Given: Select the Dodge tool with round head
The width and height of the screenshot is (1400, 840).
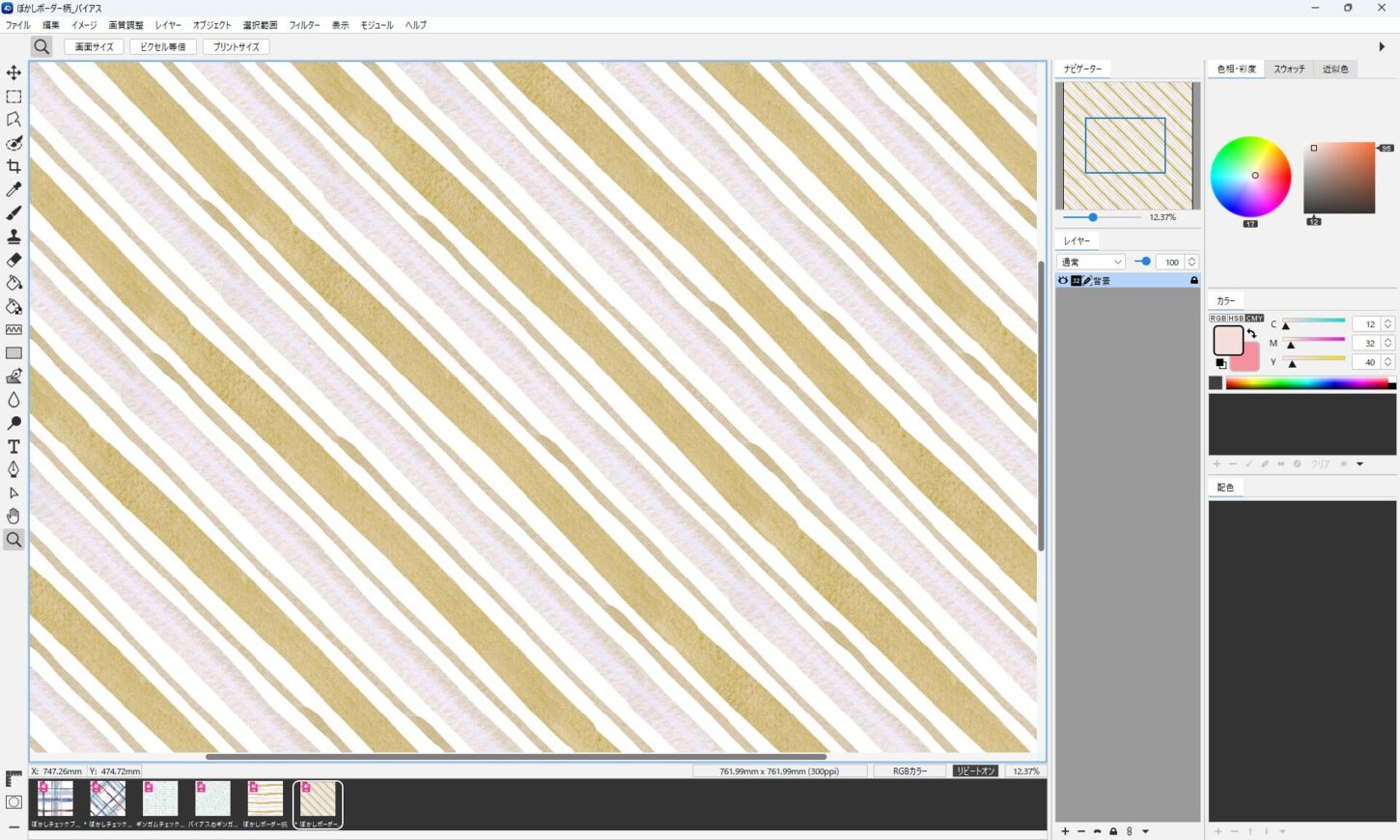Looking at the screenshot, I should (14, 423).
